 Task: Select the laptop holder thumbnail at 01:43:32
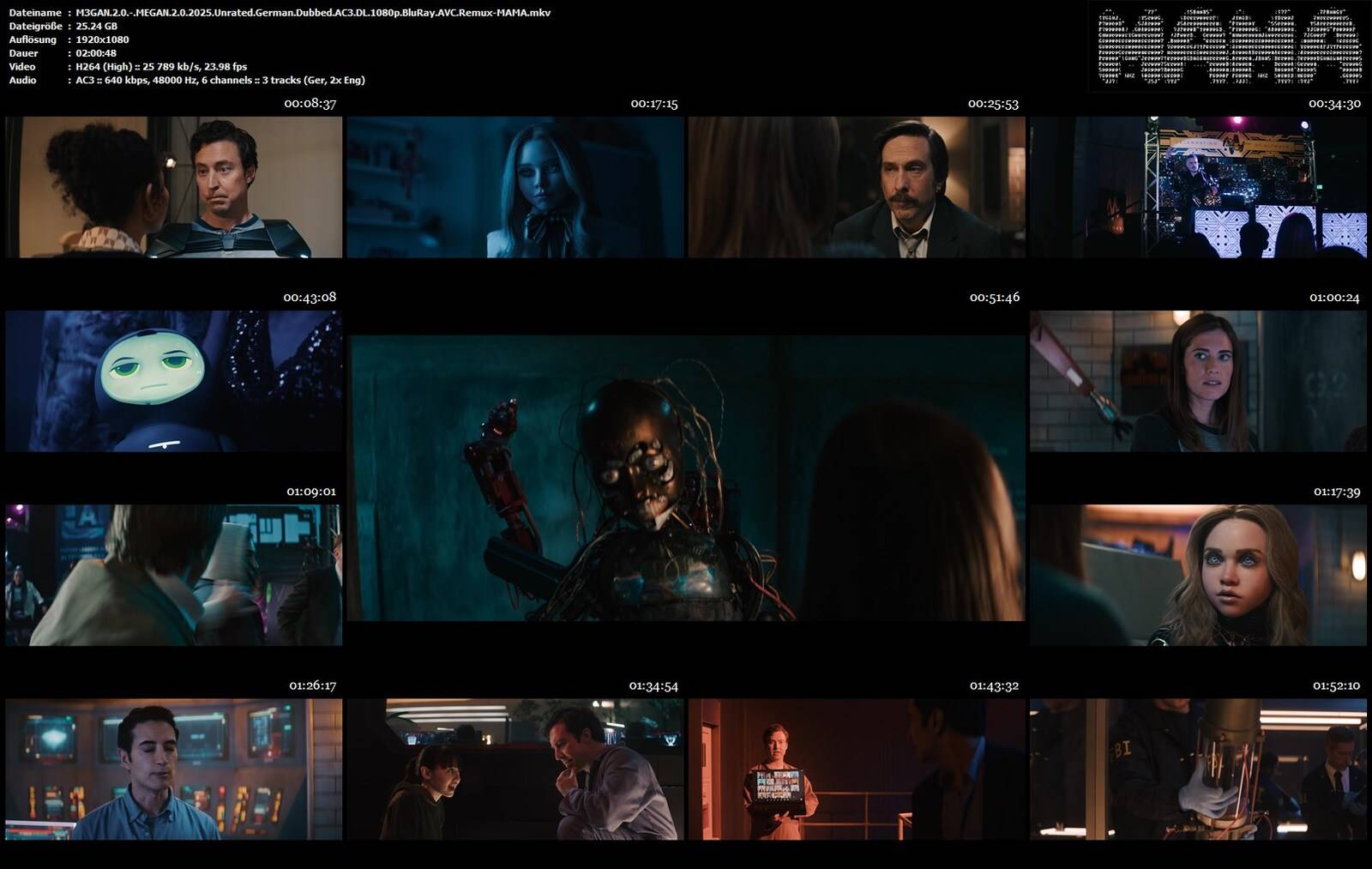[x=857, y=769]
